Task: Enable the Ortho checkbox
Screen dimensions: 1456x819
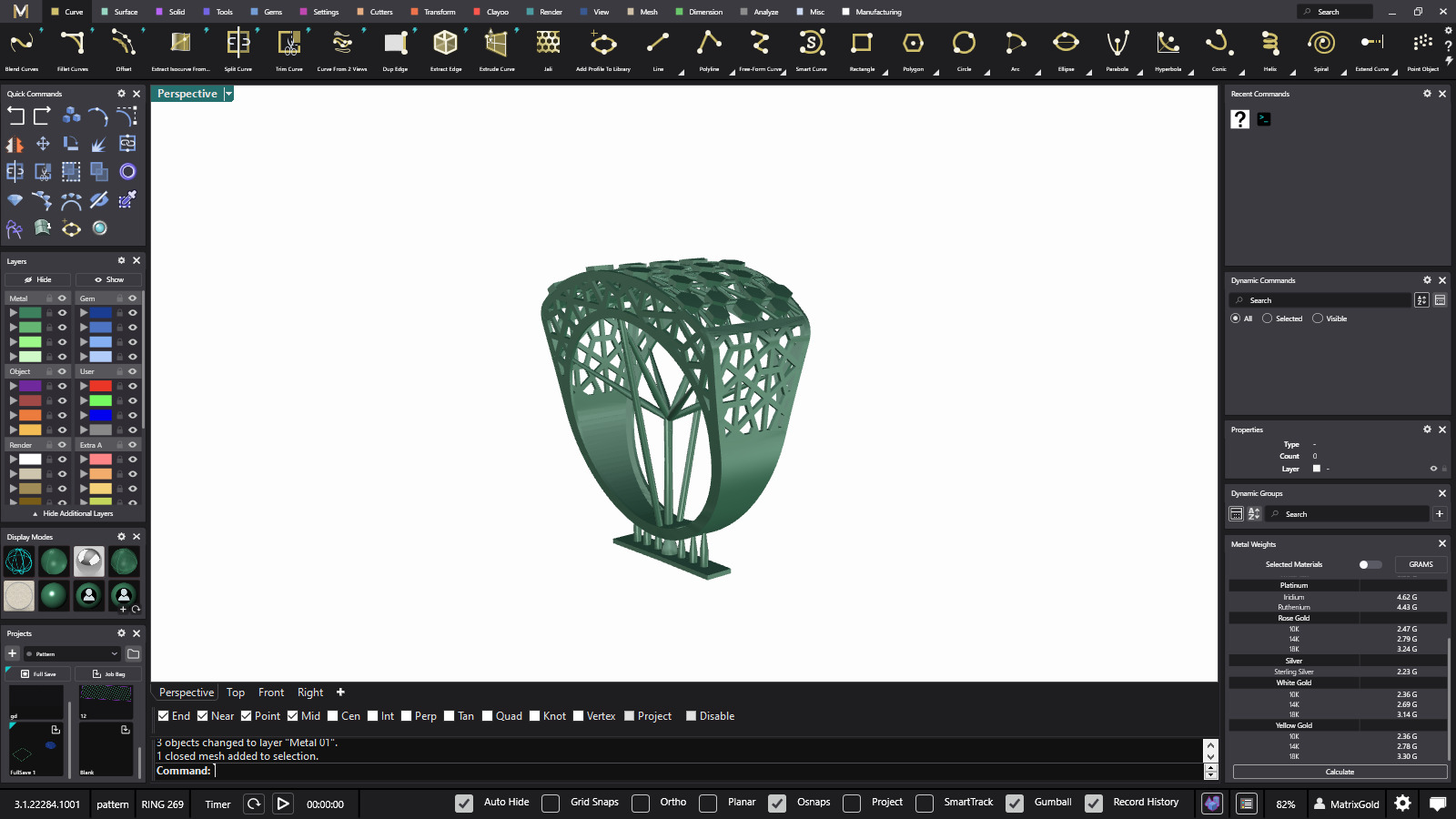Action: click(641, 803)
